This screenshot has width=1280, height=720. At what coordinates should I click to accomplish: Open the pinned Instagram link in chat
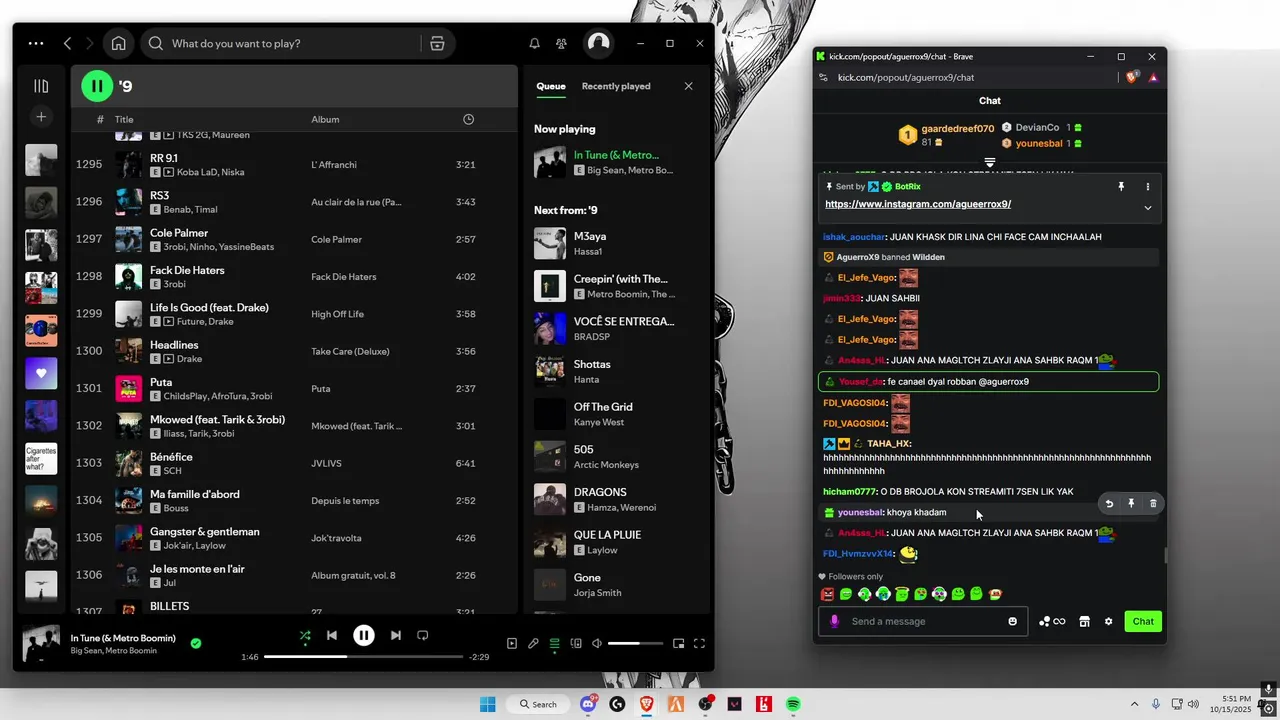point(917,204)
